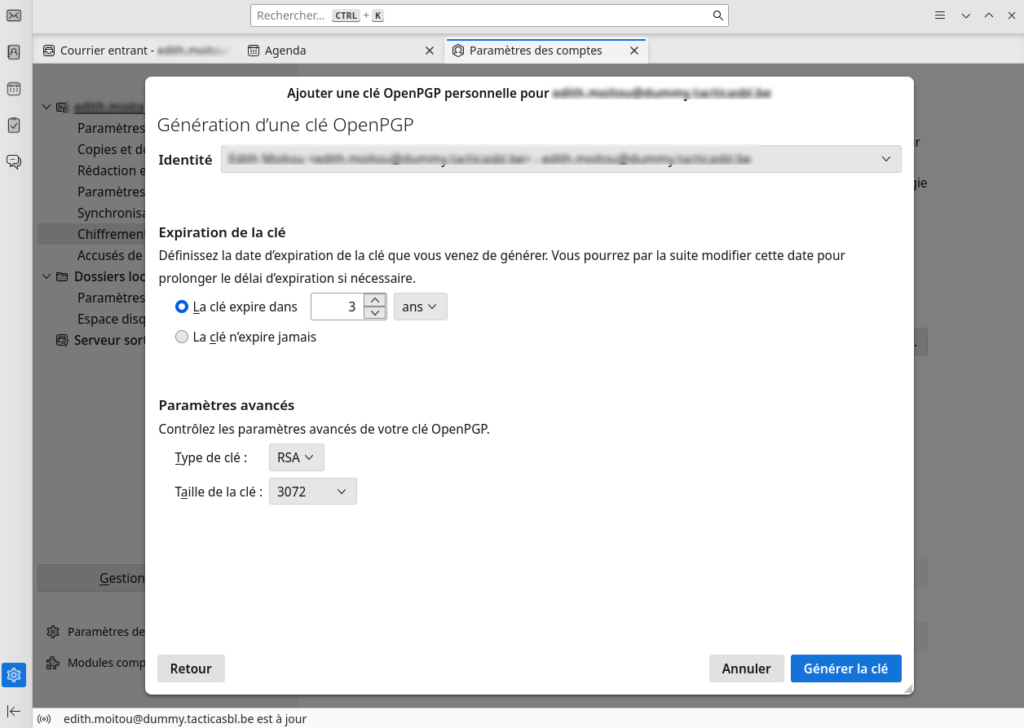Close the Agenda tab
Screen dimensions: 1024x728
[429, 50]
